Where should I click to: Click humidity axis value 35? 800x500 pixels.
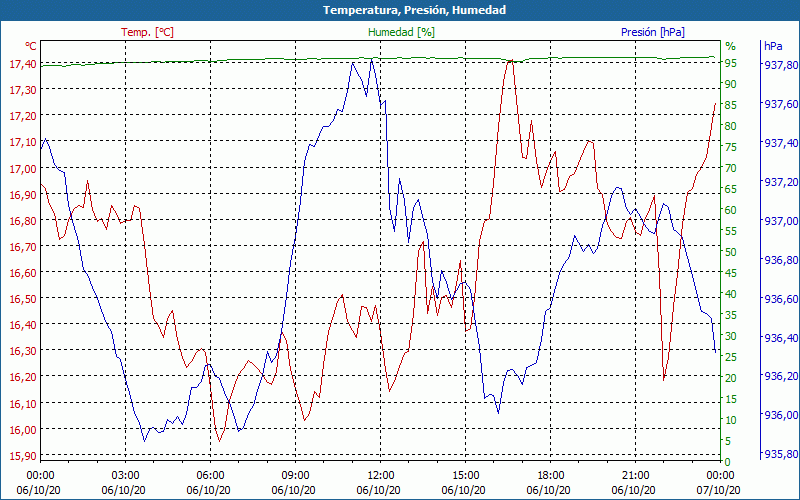[731, 315]
